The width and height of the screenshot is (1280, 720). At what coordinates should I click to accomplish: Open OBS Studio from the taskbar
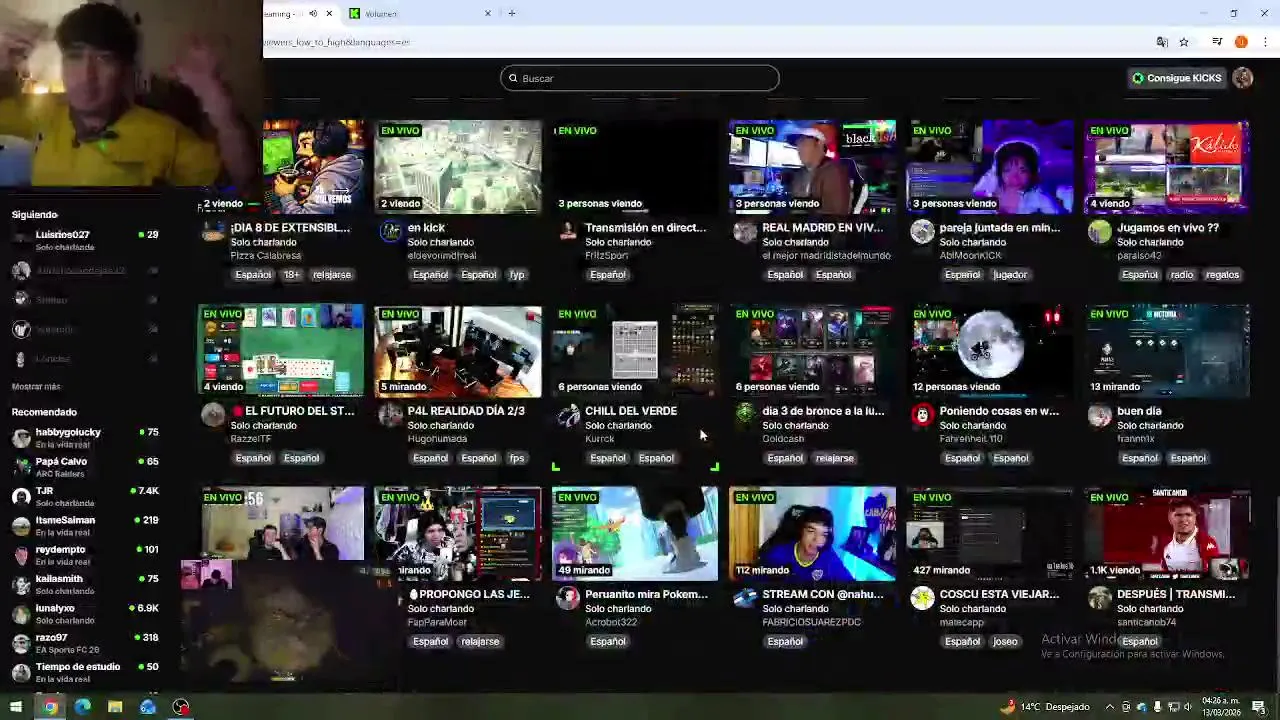click(x=181, y=707)
